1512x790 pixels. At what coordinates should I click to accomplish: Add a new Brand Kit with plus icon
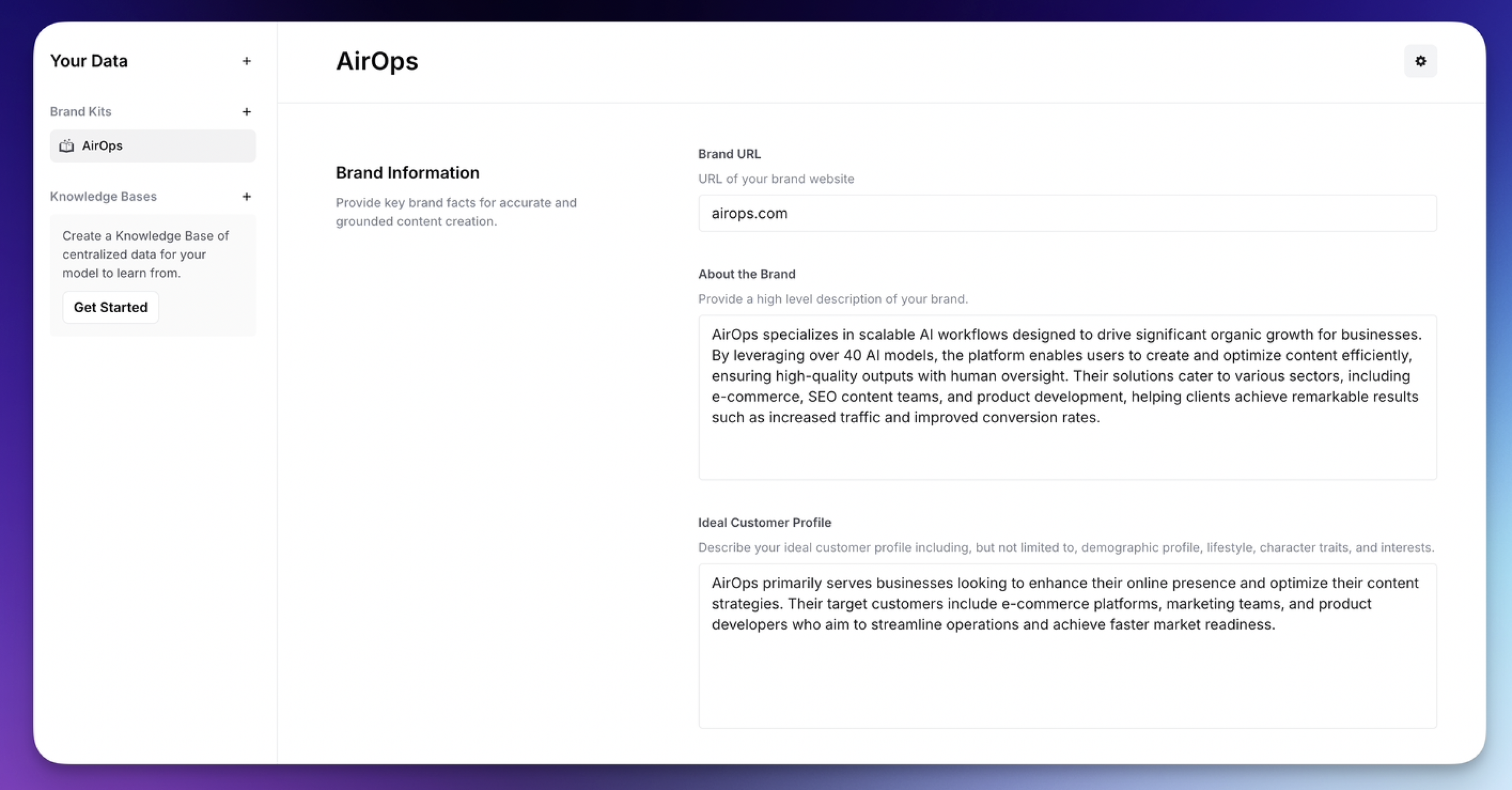click(247, 112)
